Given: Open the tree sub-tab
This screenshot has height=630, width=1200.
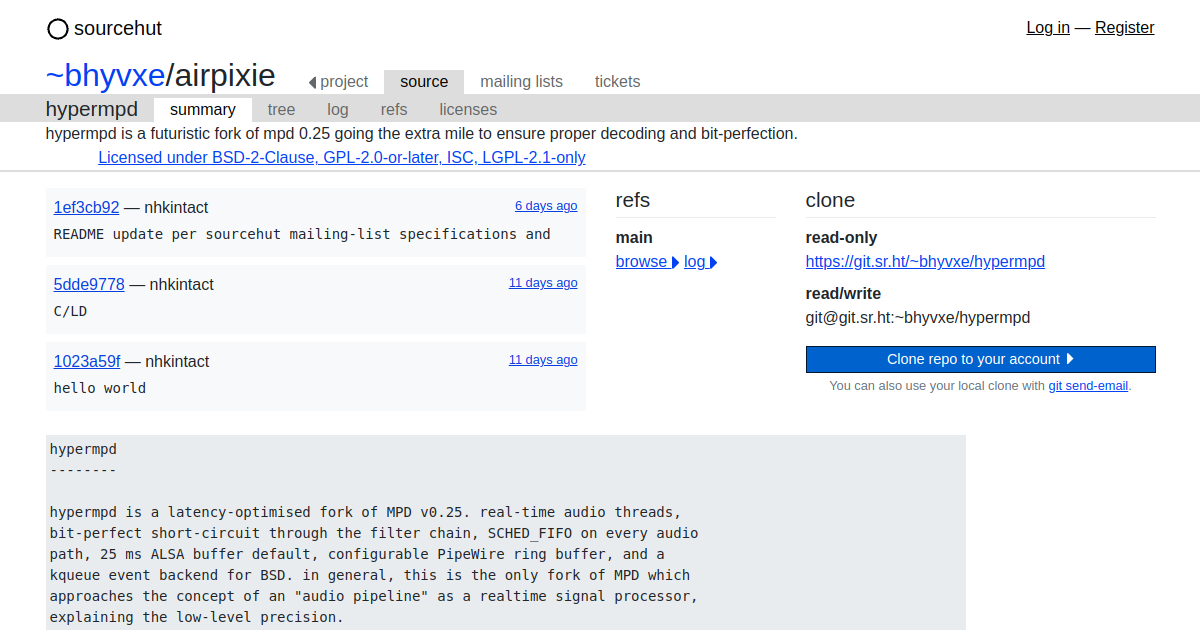Looking at the screenshot, I should (x=281, y=110).
